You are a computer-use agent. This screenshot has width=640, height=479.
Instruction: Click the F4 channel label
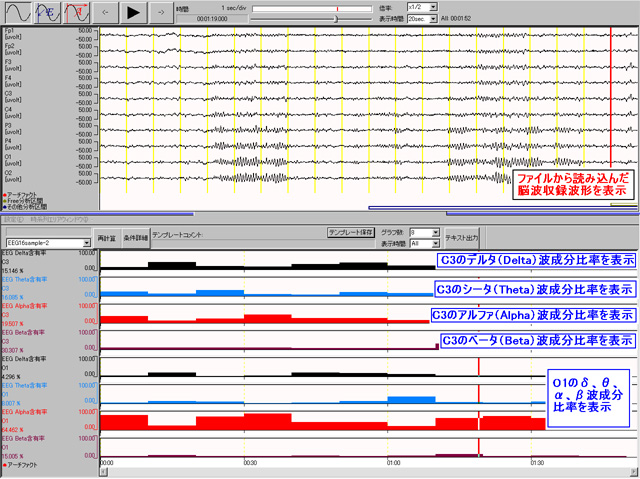(8, 78)
